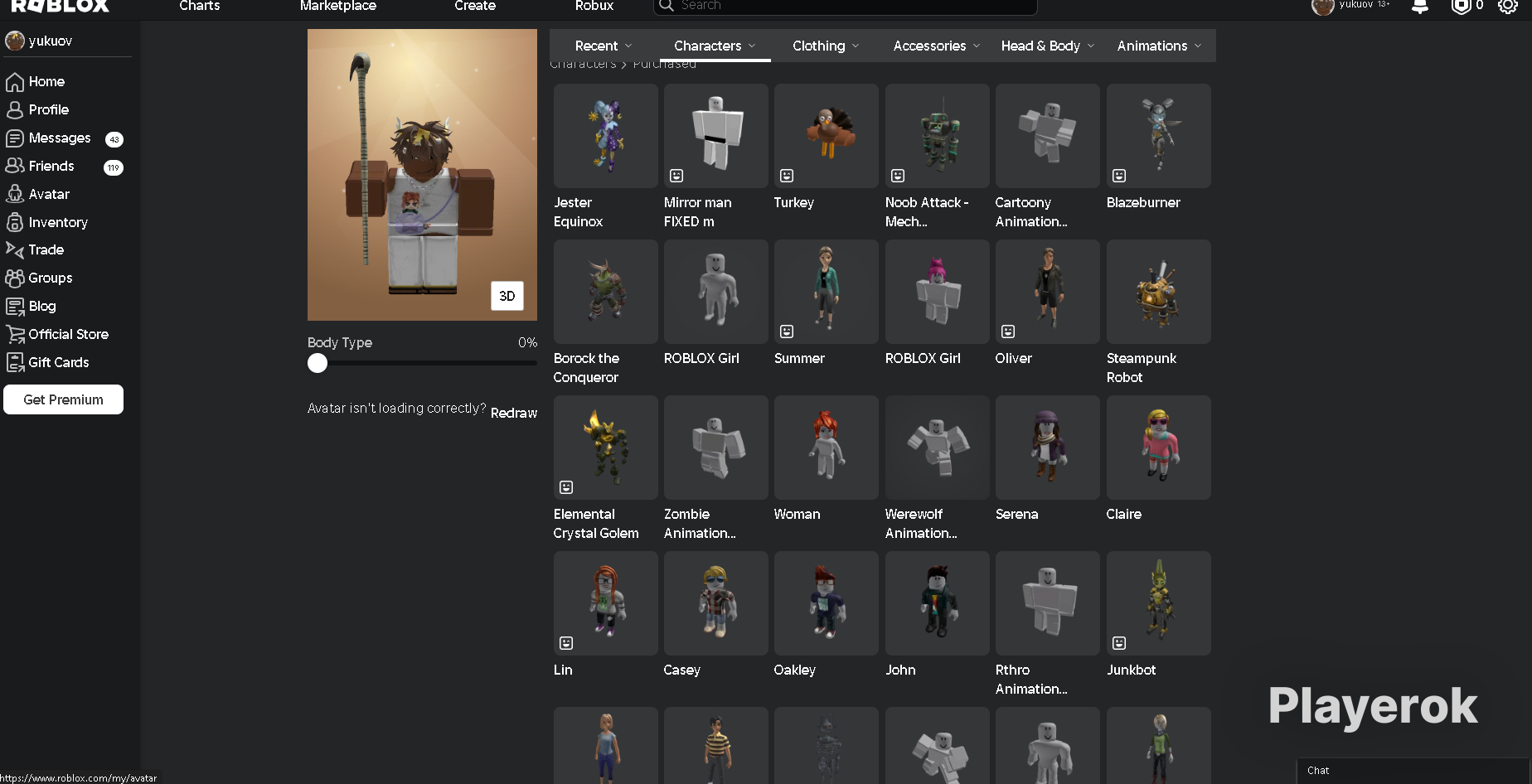The image size is (1532, 784).
Task: Click the "Werewolf Animation..." item name
Action: [921, 524]
